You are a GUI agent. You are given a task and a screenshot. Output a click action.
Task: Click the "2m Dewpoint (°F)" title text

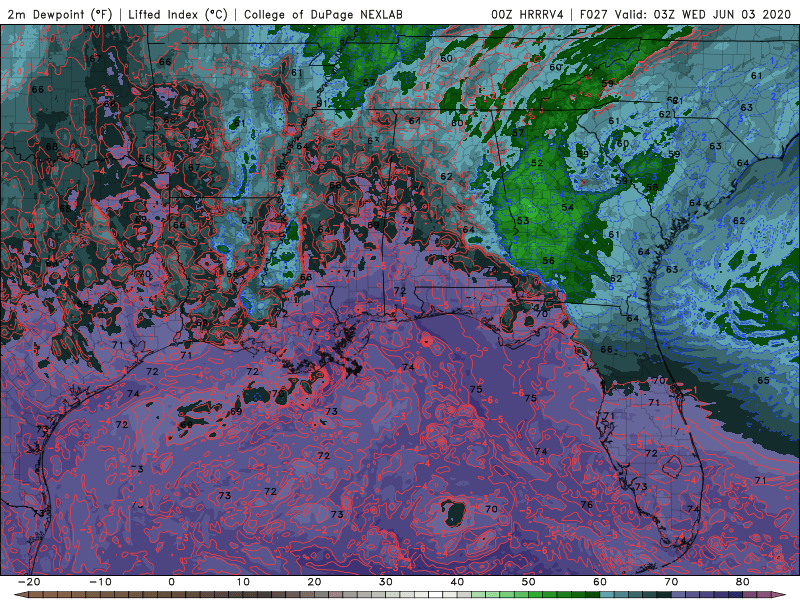(60, 14)
